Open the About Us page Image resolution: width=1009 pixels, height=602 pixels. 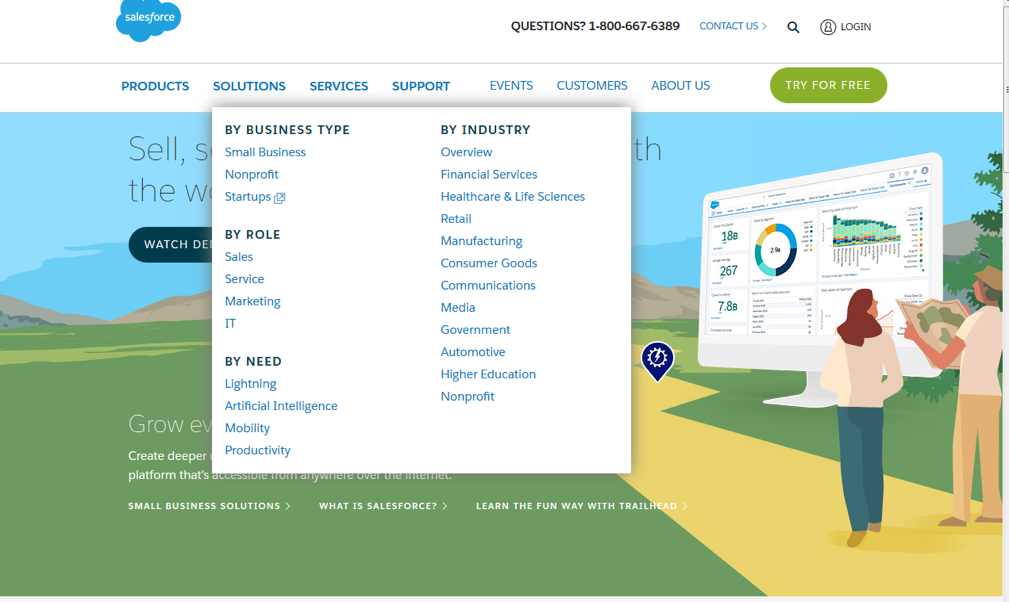(680, 86)
